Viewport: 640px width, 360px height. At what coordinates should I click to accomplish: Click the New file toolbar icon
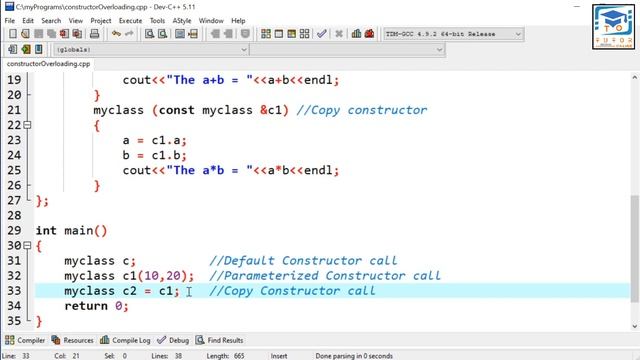point(13,34)
